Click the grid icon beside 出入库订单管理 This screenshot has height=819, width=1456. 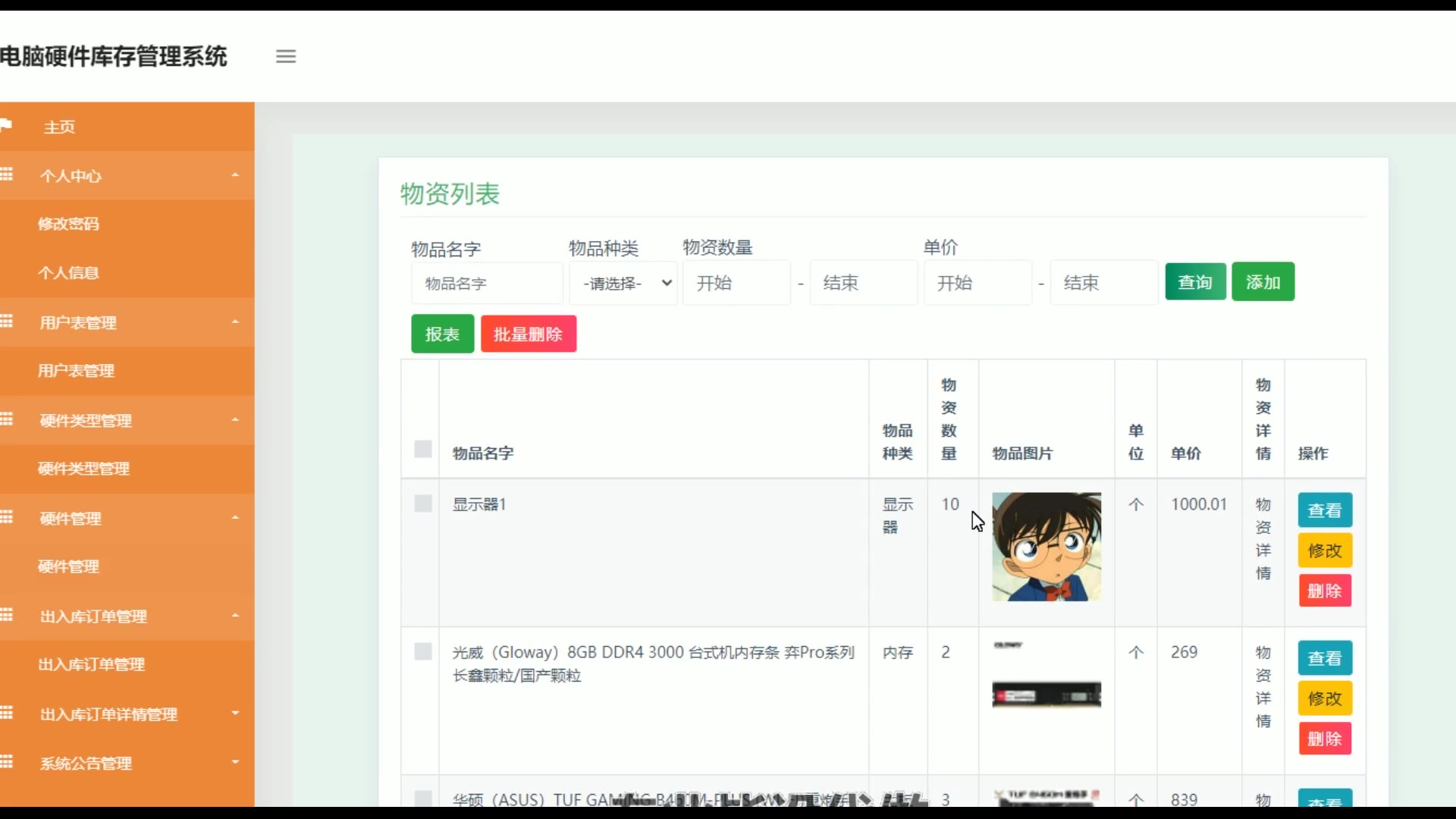coord(6,614)
